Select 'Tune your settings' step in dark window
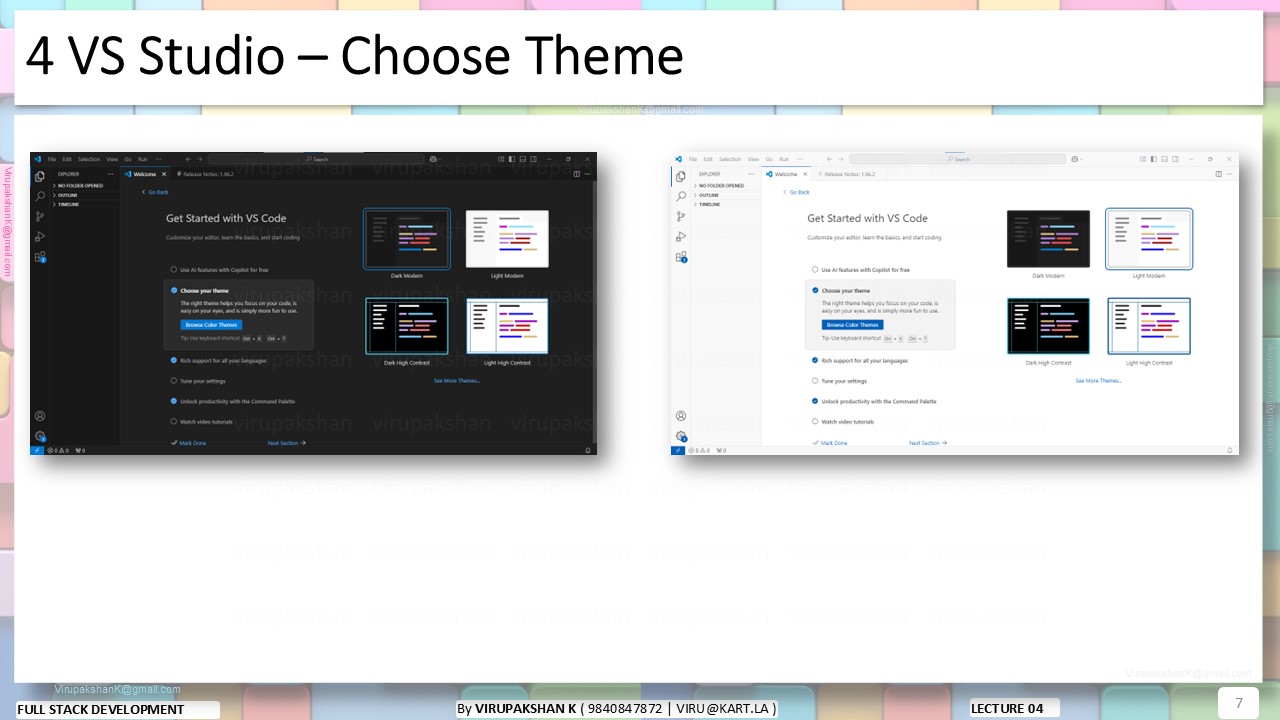The image size is (1280, 720). [198, 381]
